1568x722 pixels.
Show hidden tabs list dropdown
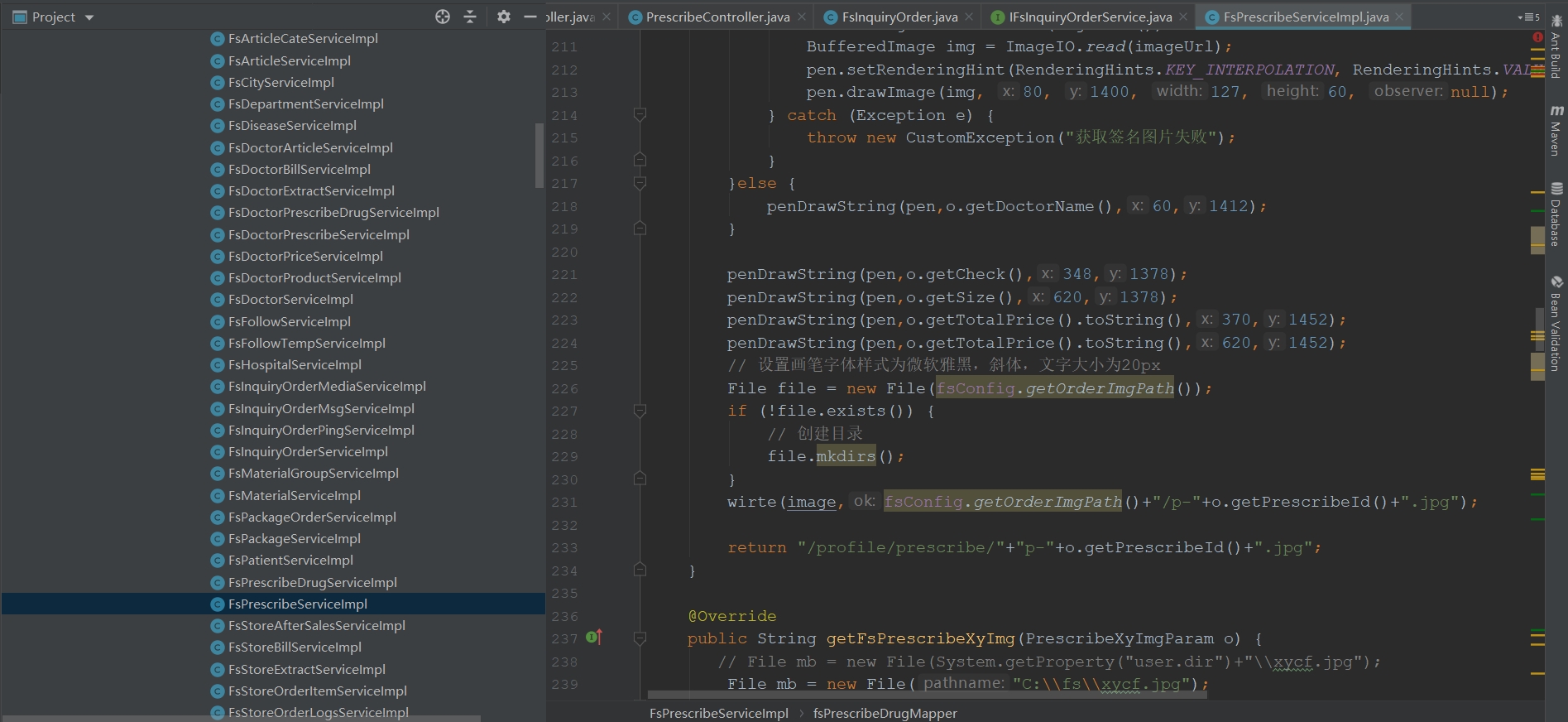coord(1528,17)
